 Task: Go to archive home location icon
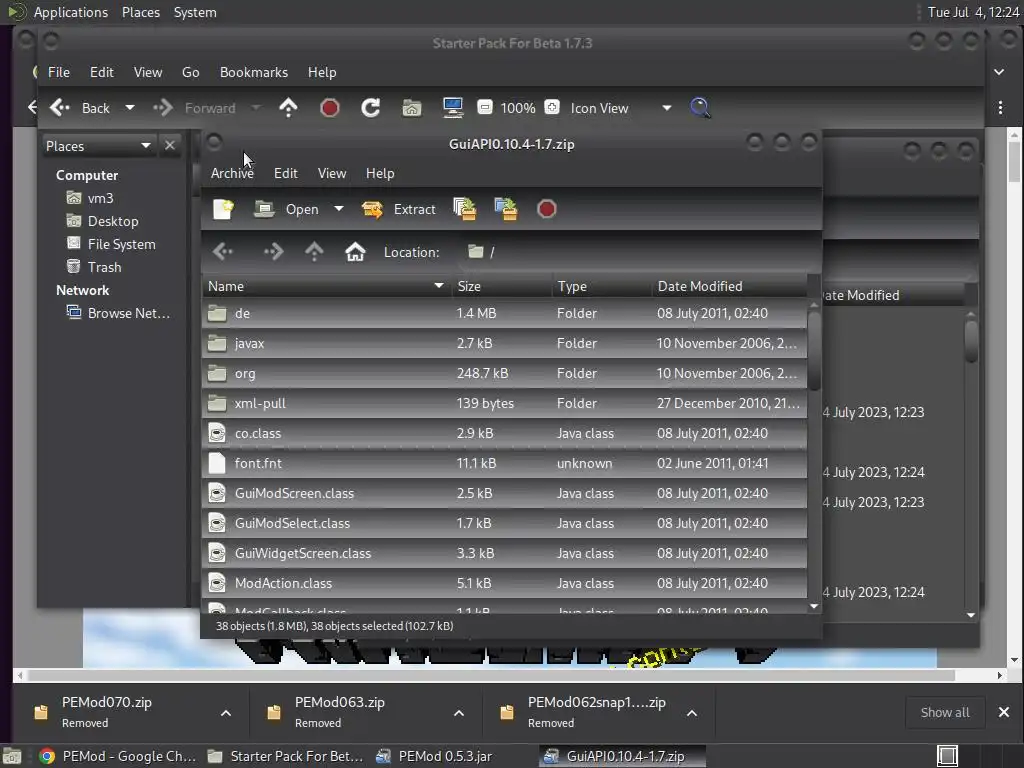[355, 251]
